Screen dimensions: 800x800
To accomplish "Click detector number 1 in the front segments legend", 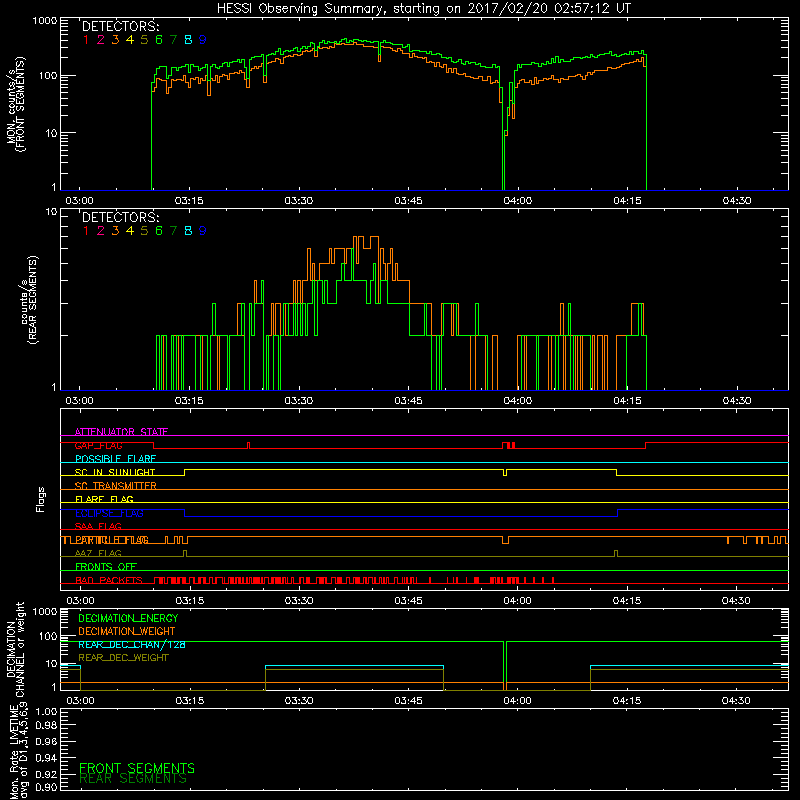I will tap(86, 40).
